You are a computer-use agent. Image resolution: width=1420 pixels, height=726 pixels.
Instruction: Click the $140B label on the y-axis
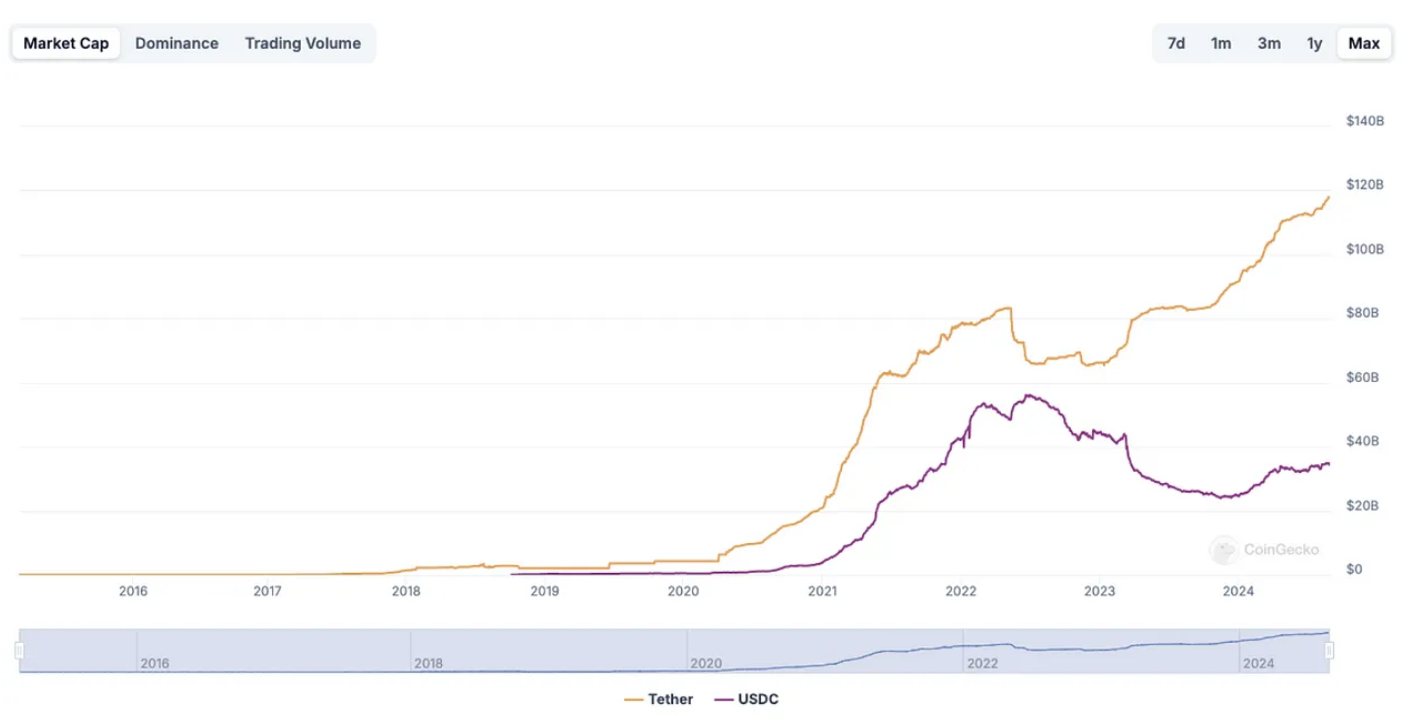click(1365, 121)
